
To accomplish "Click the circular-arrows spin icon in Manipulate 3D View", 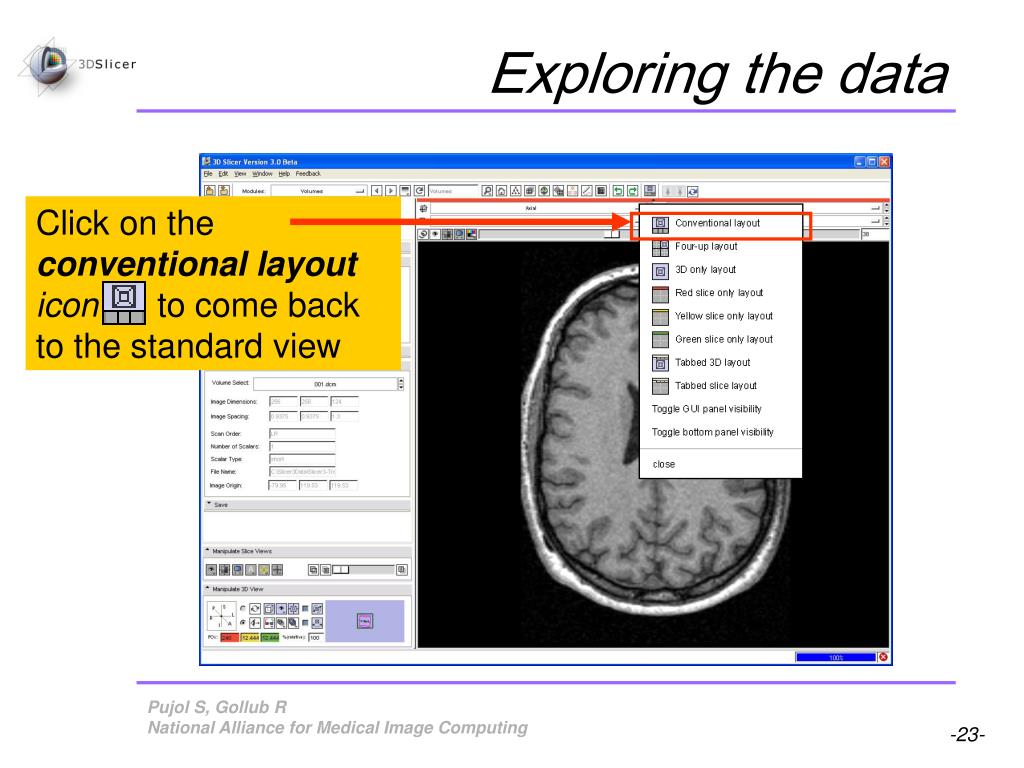I will (x=255, y=609).
